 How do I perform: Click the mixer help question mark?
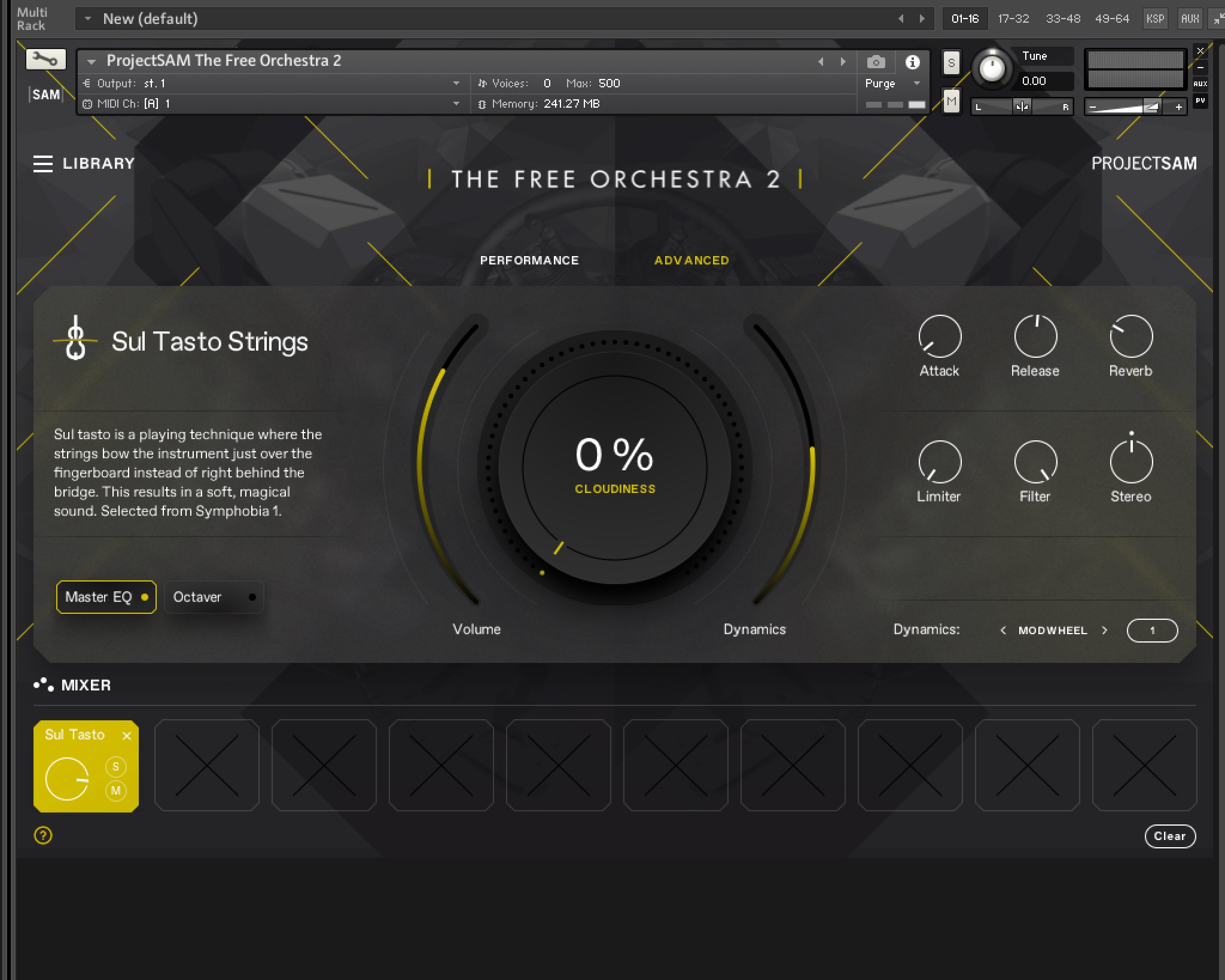tap(43, 835)
